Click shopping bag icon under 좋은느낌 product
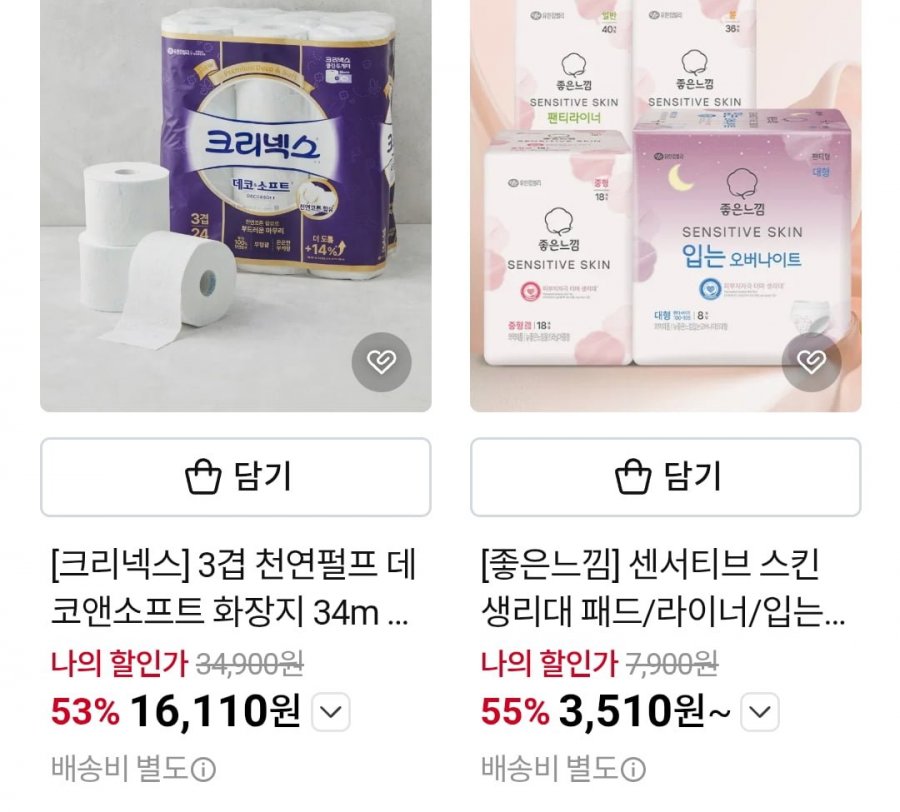The width and height of the screenshot is (900, 812). [x=633, y=476]
